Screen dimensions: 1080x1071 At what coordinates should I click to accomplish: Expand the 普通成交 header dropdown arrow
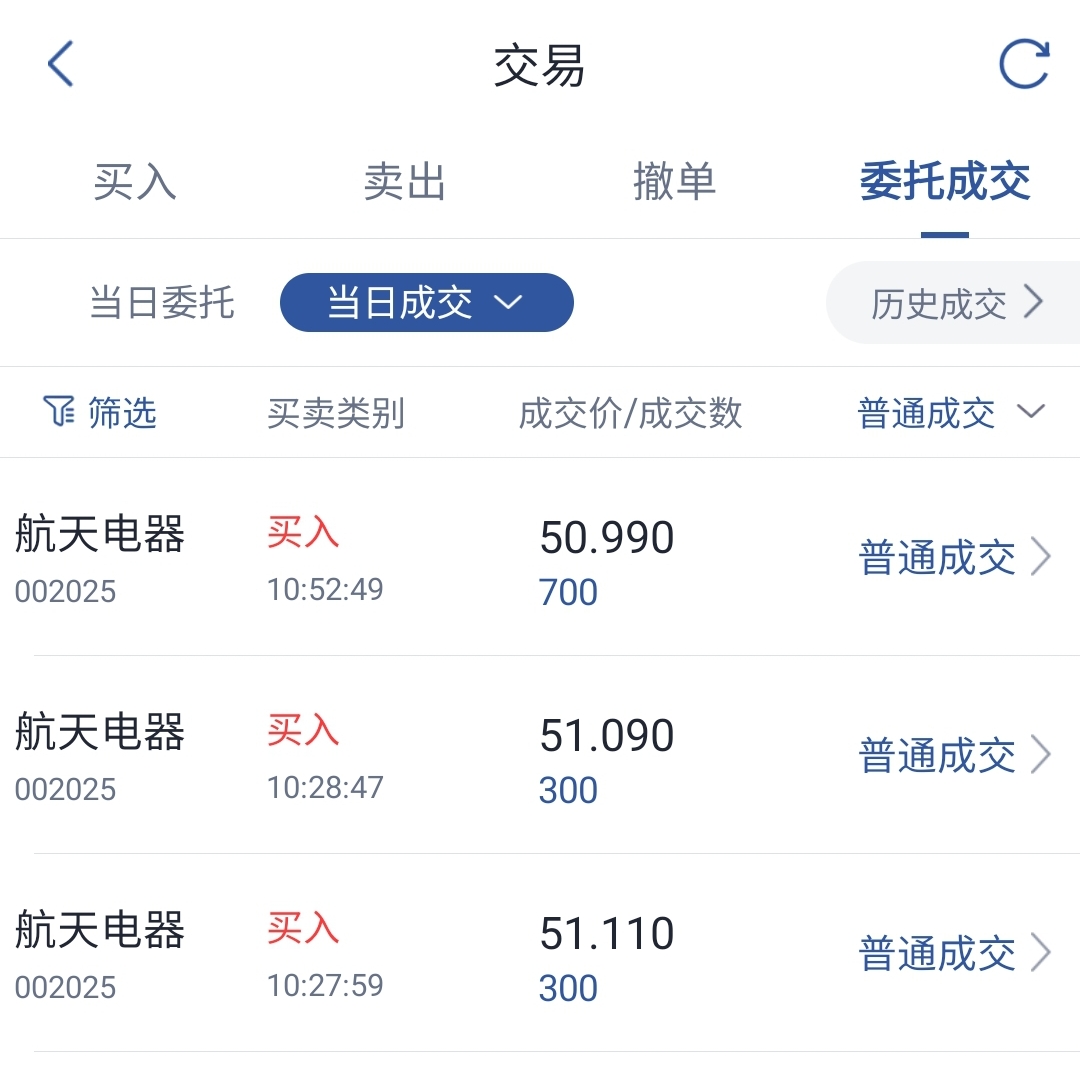point(1031,411)
